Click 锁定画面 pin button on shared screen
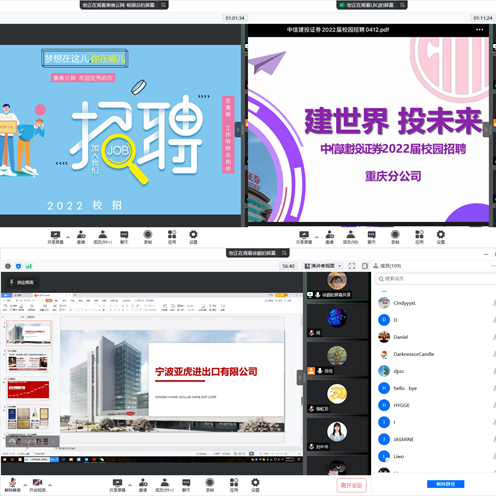Screen dimensions: 496x496 [x=22, y=282]
